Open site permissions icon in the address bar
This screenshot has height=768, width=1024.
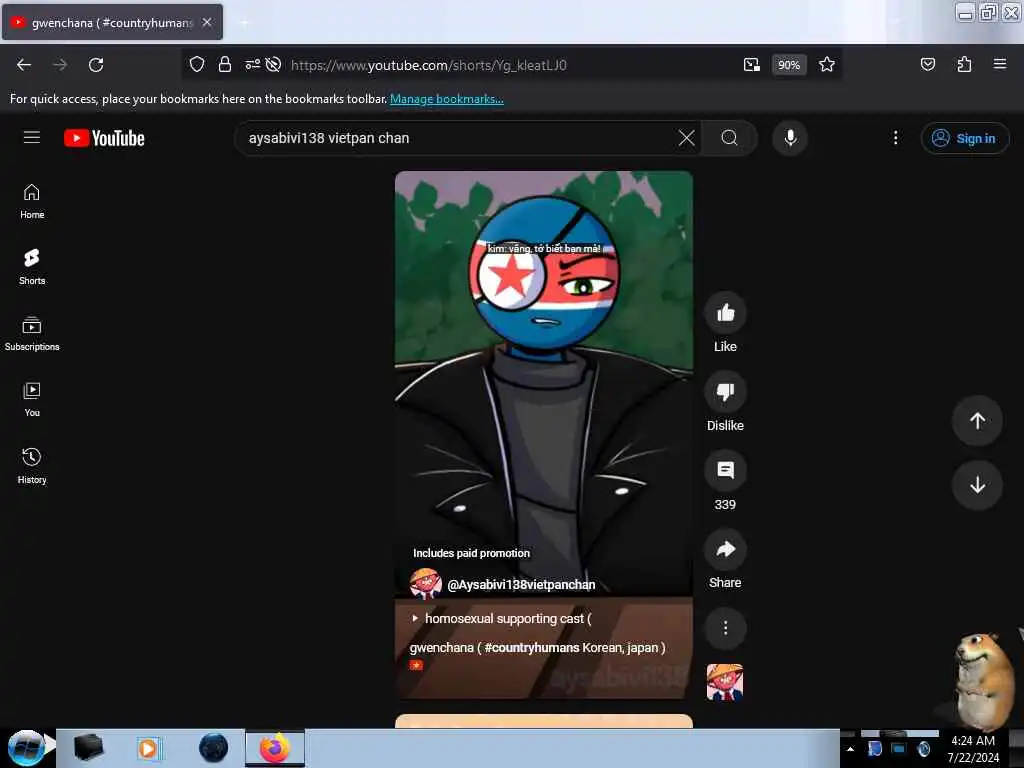pyautogui.click(x=252, y=65)
